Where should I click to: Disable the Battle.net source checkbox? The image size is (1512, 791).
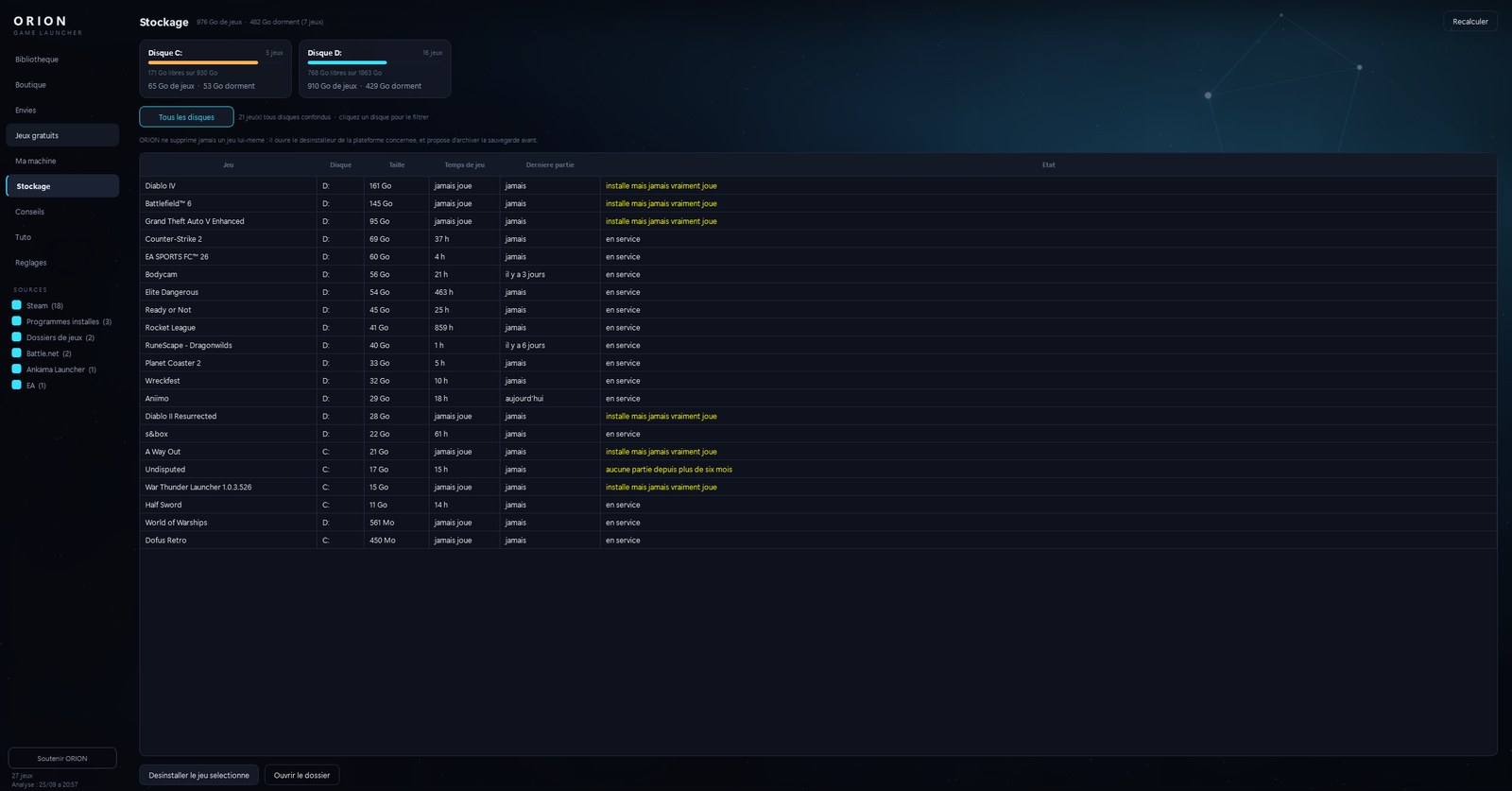pos(16,353)
